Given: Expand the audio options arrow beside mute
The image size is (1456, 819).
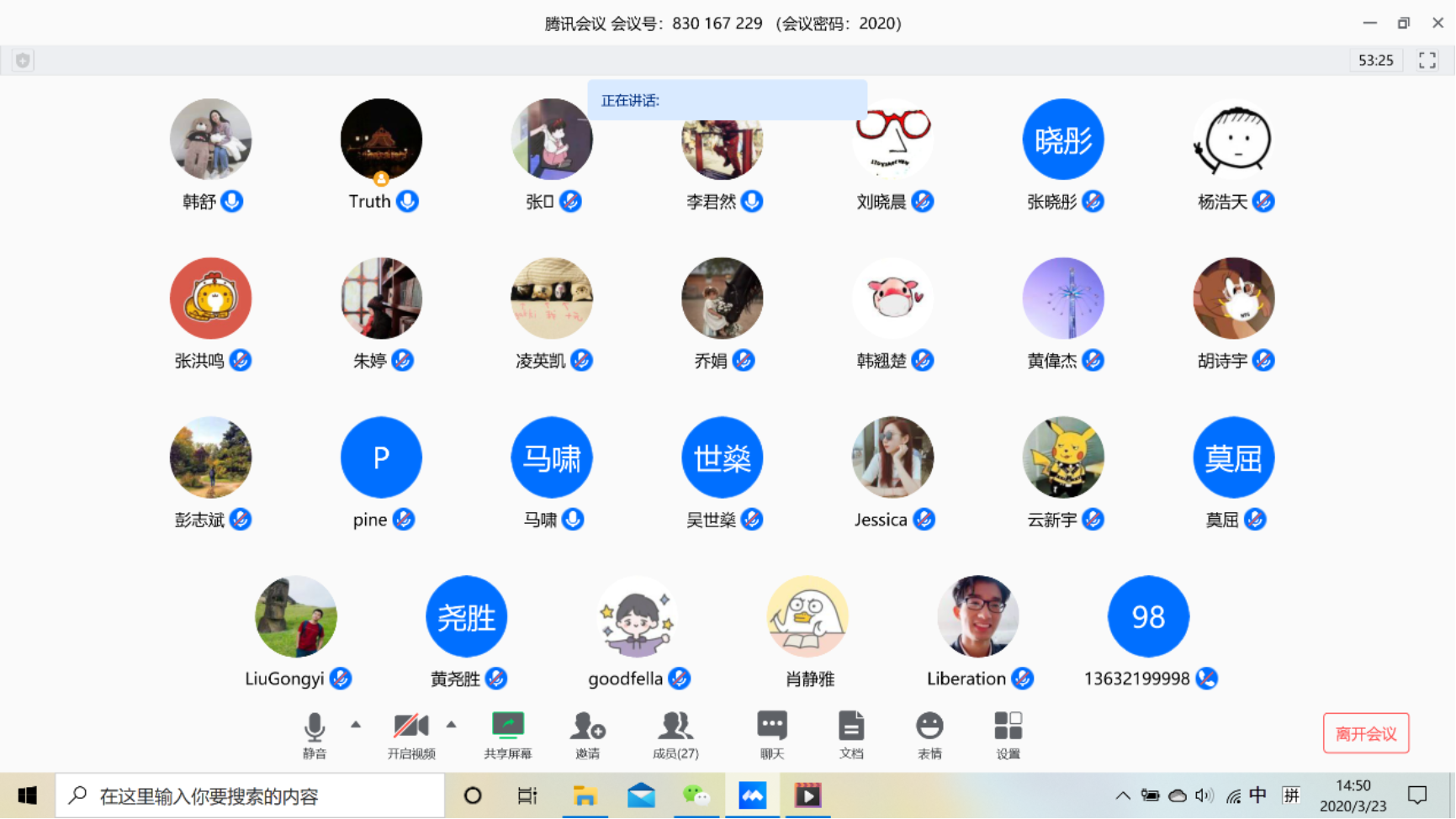Looking at the screenshot, I should tap(356, 724).
